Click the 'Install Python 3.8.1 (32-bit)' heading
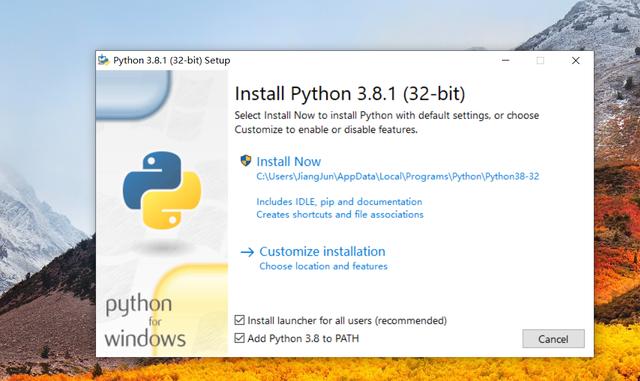This screenshot has width=640, height=381. [350, 94]
